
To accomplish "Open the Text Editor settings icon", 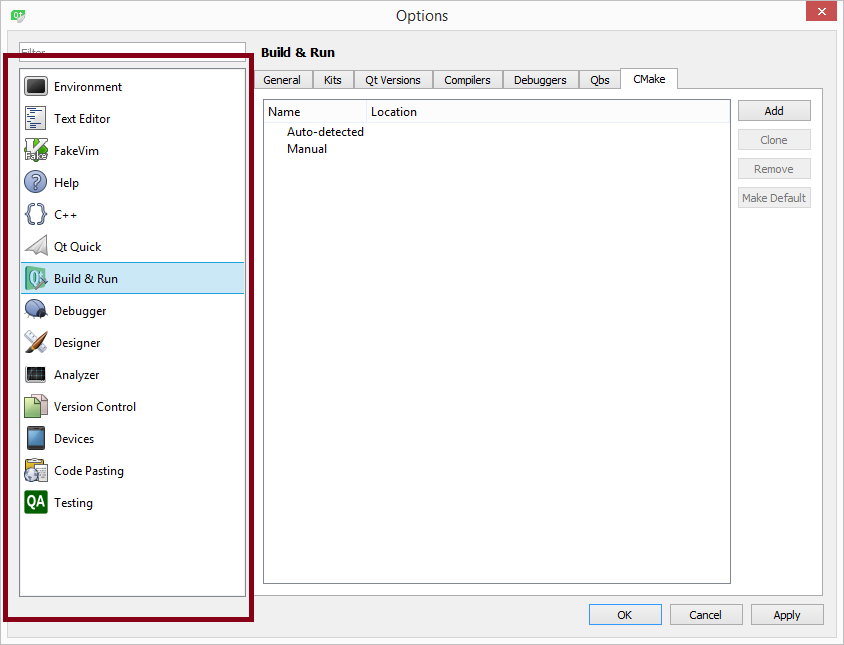I will coord(36,119).
